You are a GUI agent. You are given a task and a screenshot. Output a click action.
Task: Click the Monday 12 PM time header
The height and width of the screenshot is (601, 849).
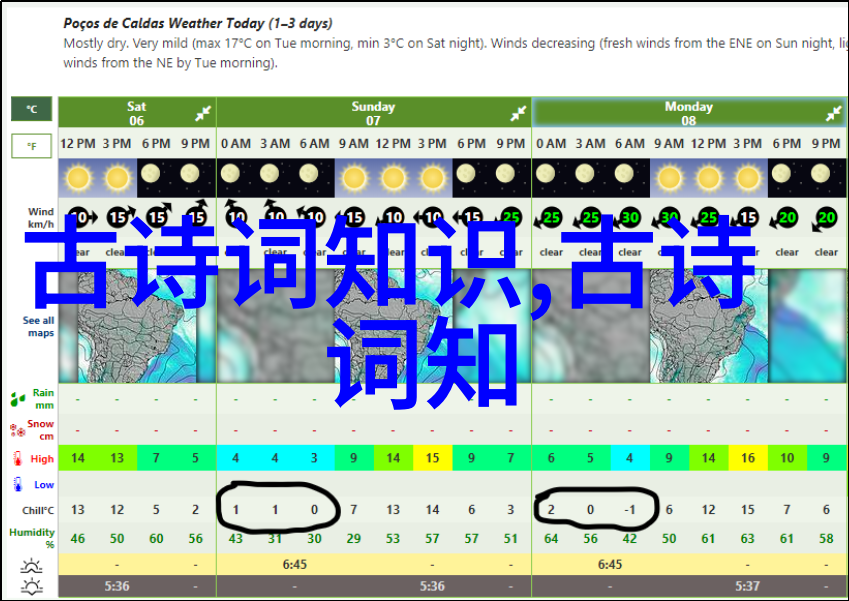(x=708, y=144)
